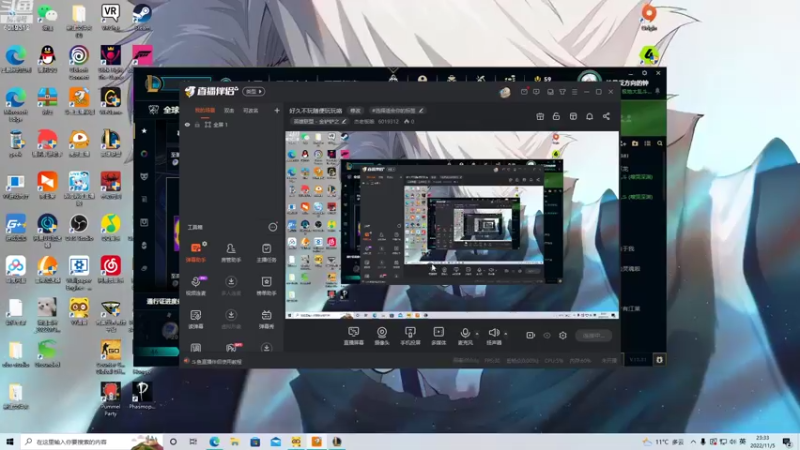Switch to the first scene tab in orange
This screenshot has width=800, height=450.
pos(205,111)
